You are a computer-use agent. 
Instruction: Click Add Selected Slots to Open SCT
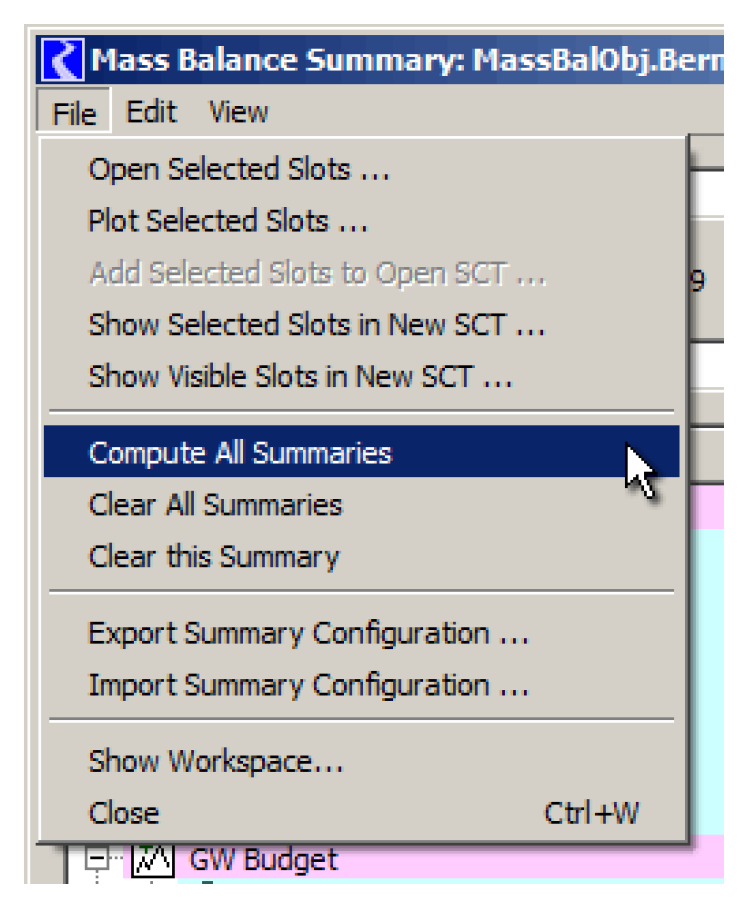click(318, 273)
